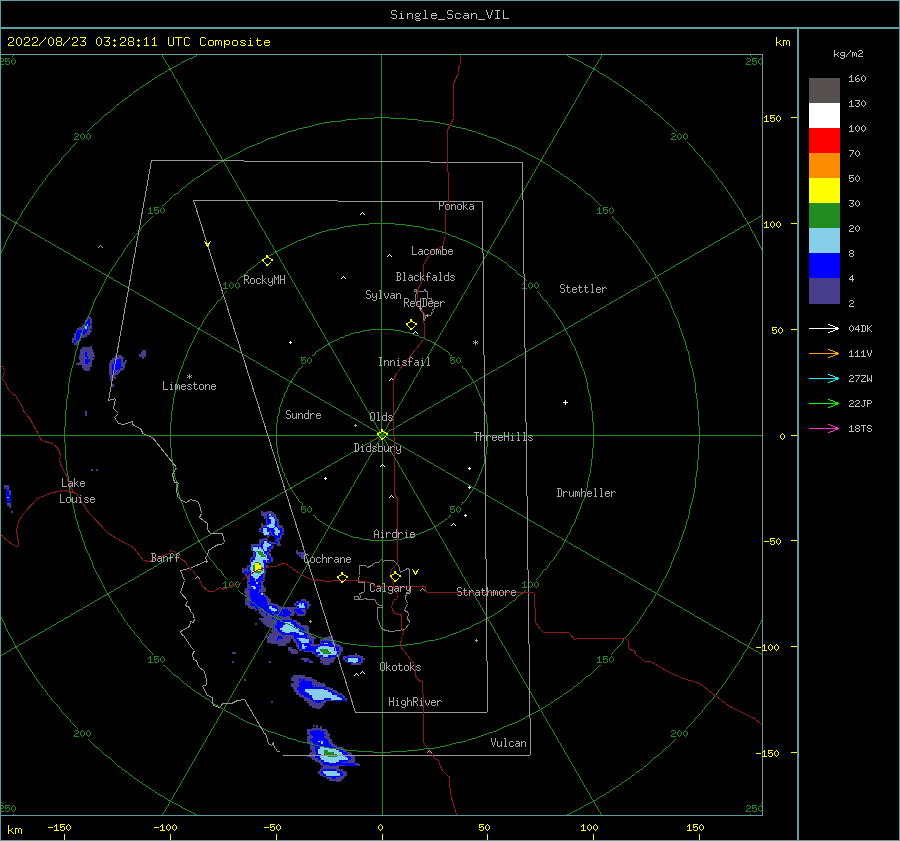
Task: Click the Blackfalds label
Action: coord(425,277)
